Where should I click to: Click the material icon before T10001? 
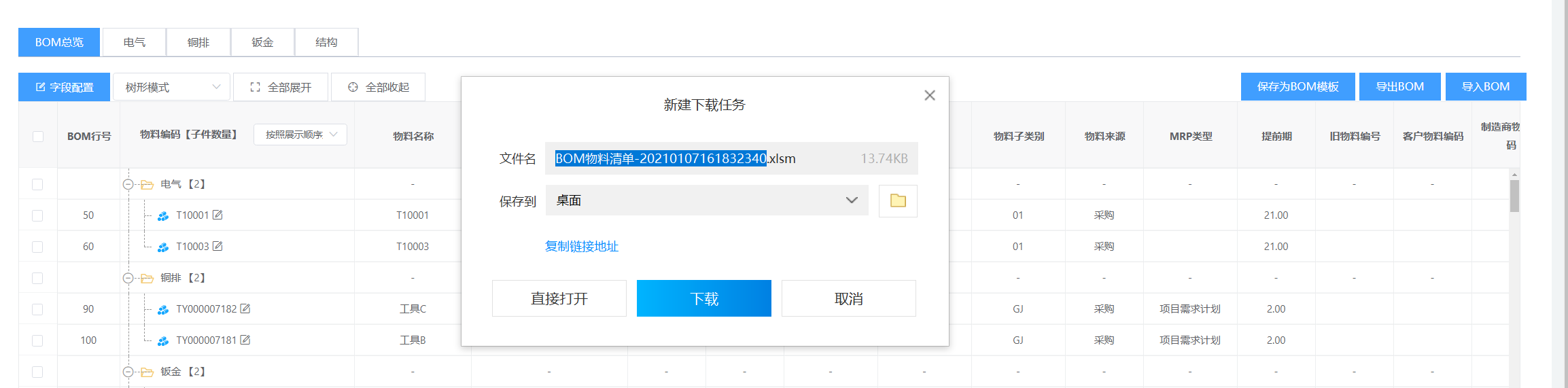pyautogui.click(x=163, y=216)
